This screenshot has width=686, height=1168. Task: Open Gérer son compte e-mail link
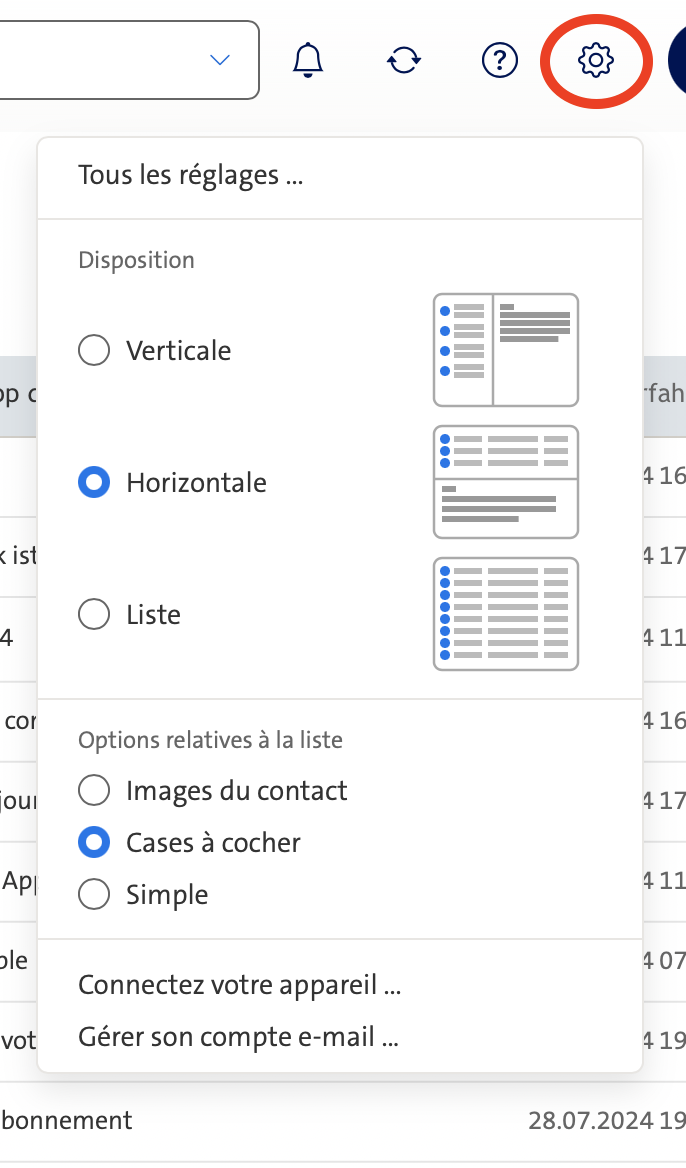tap(237, 1036)
